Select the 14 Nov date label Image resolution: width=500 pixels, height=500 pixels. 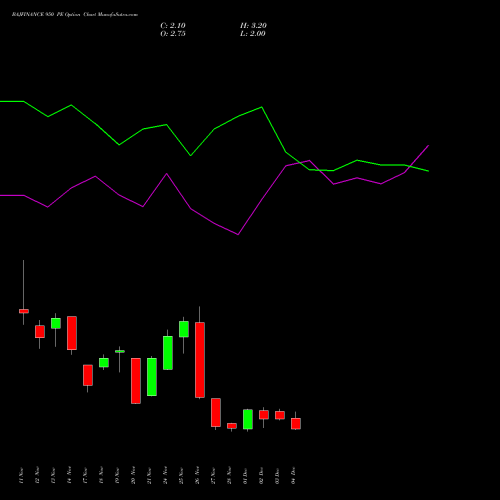(69, 476)
